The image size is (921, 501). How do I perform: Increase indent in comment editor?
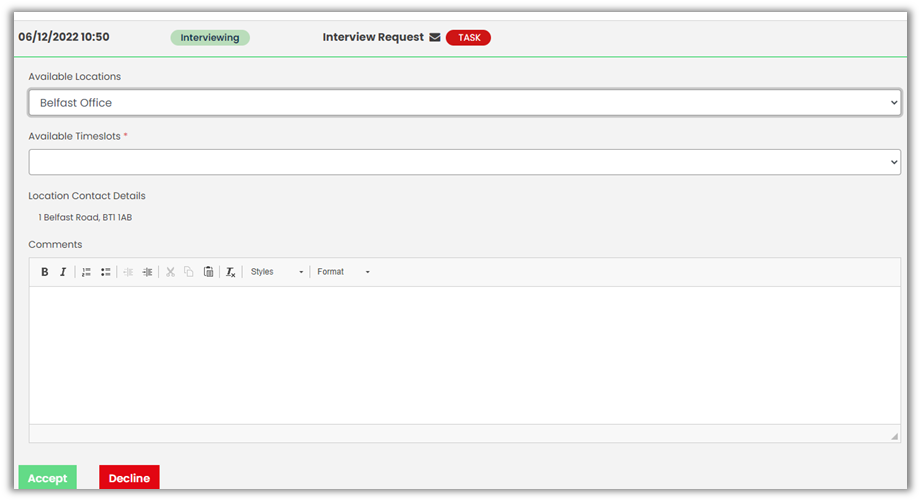click(147, 272)
